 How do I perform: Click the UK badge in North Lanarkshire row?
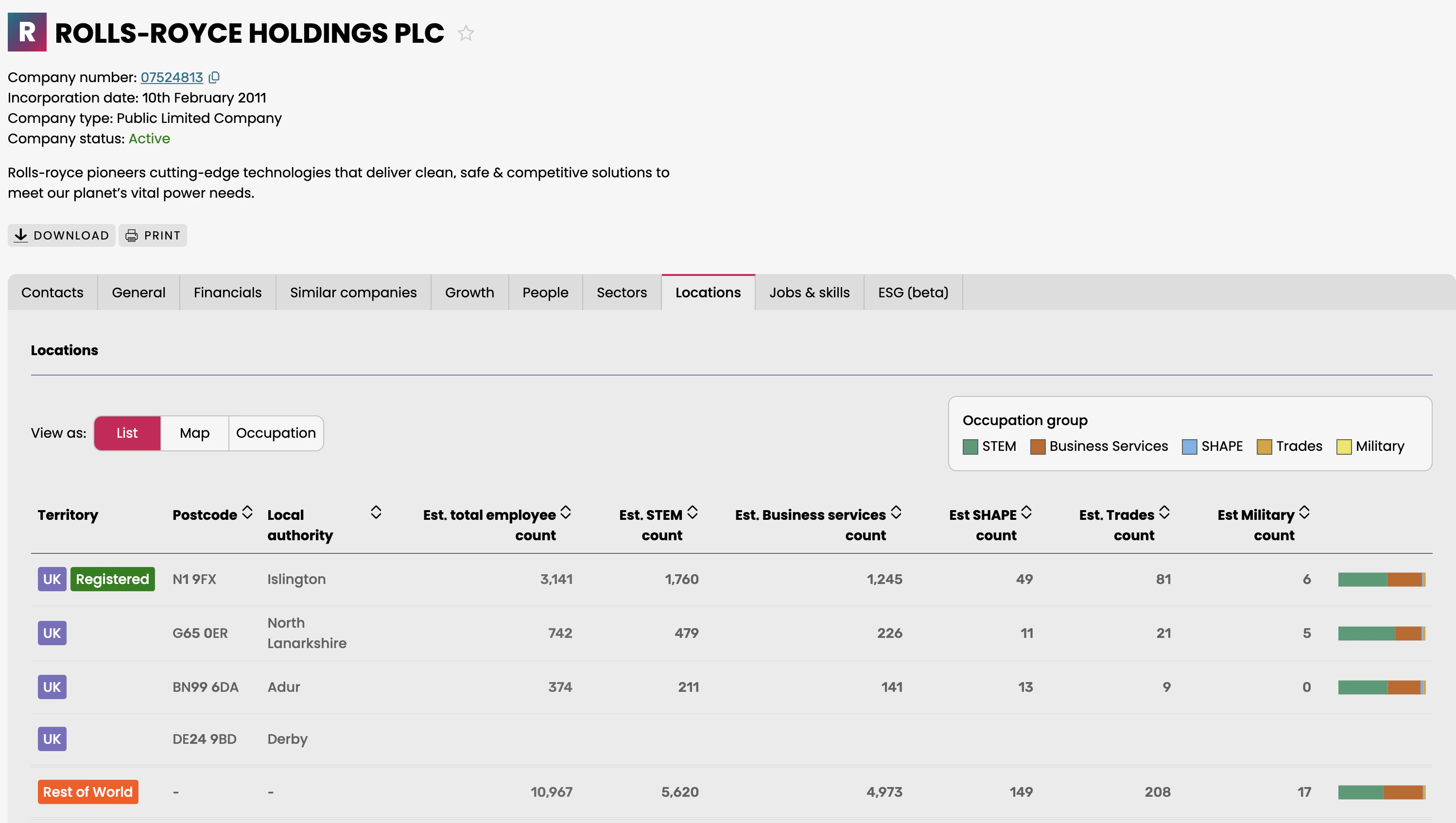(52, 633)
